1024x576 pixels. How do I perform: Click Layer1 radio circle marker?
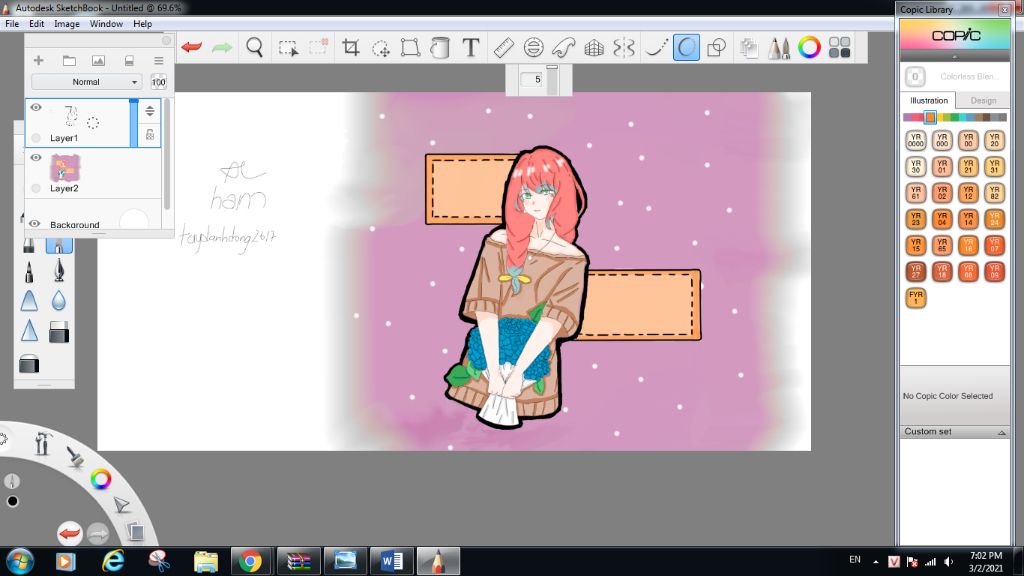(36, 137)
